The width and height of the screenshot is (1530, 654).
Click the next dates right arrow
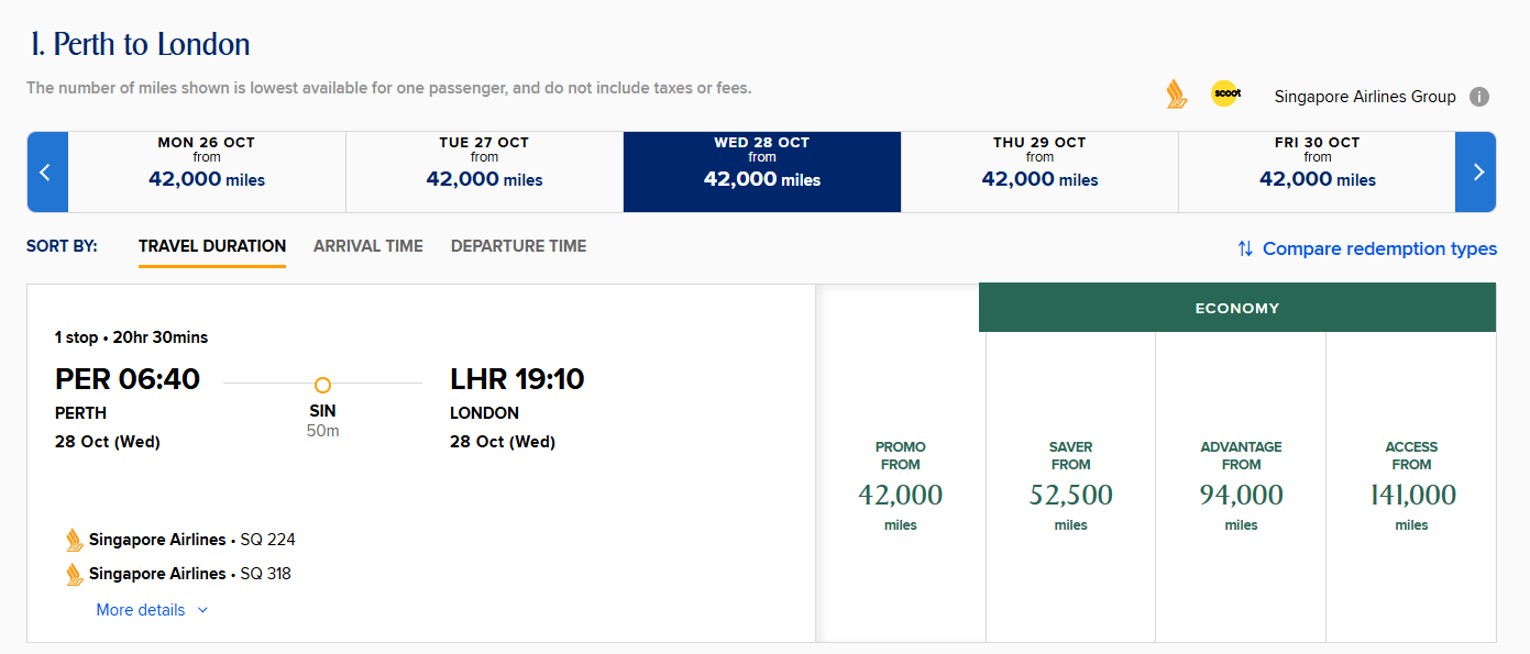coord(1477,172)
